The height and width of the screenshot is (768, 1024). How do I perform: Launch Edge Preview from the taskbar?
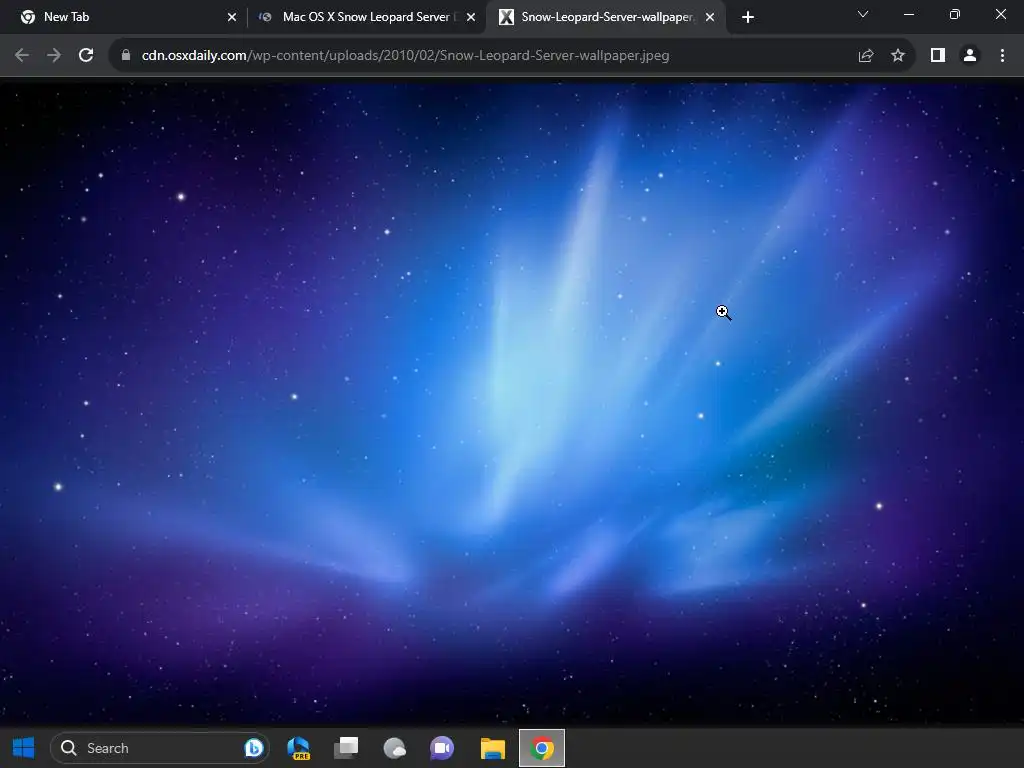(x=298, y=748)
